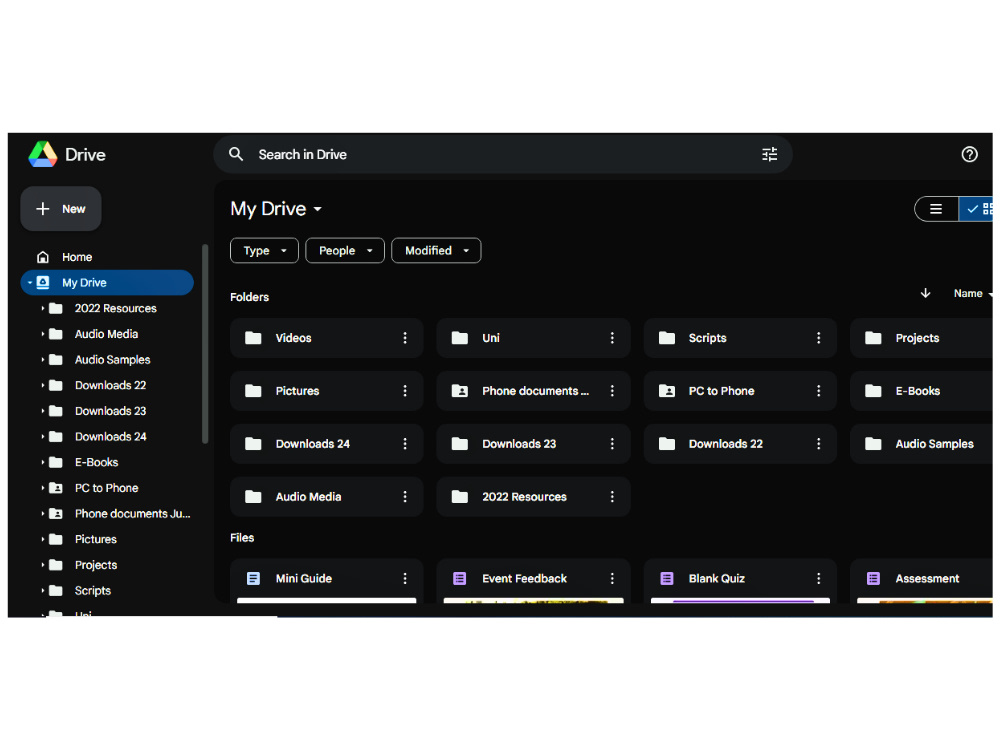
Task: Click the Google Drive logo
Action: click(43, 154)
